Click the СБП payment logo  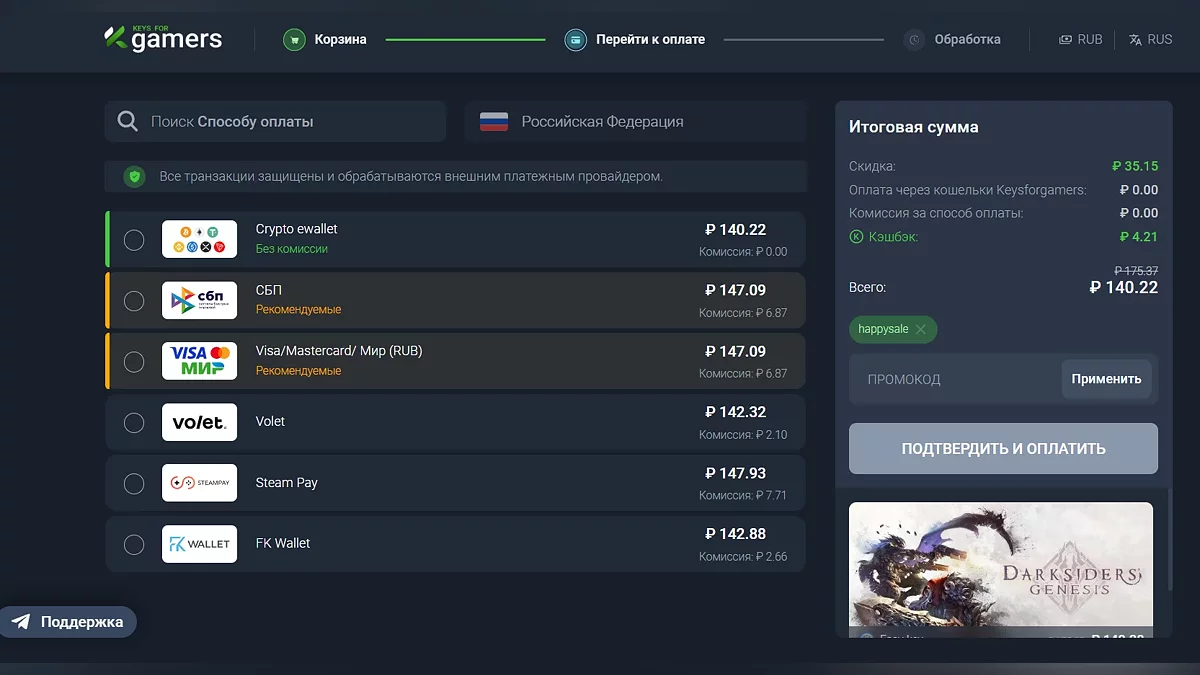[x=199, y=300]
